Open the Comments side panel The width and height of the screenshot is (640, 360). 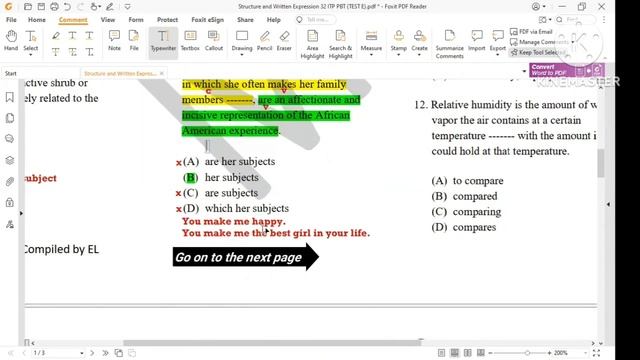click(10, 139)
